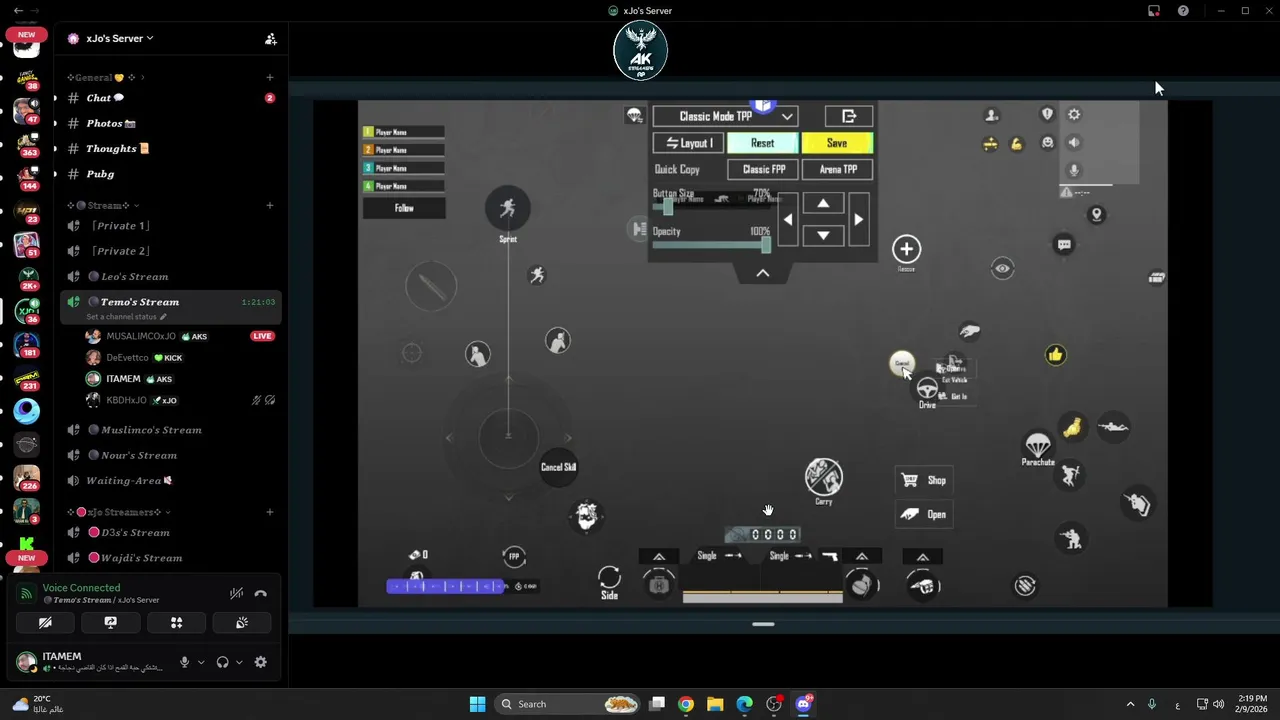
Task: Join the Waiting-Area voice channel
Action: [x=171, y=480]
